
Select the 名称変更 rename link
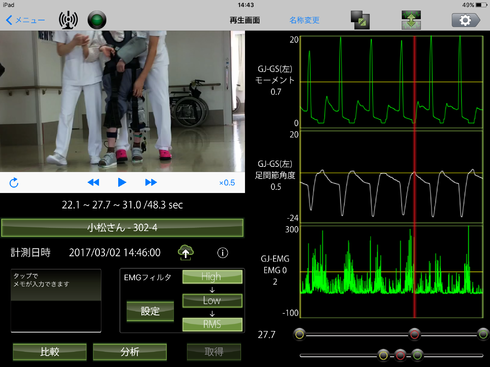point(304,20)
